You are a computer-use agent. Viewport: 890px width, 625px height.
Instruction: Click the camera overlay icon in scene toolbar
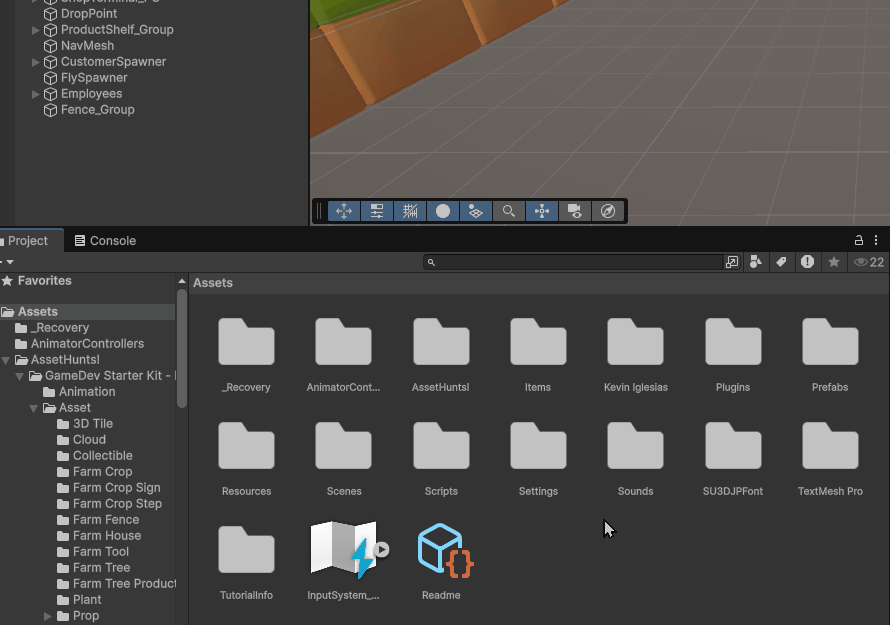[x=574, y=211]
